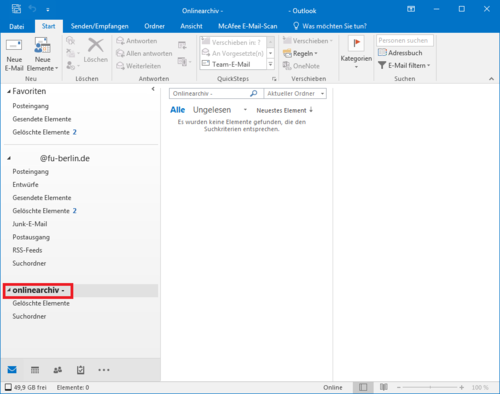Open the Kategorien flag menu
The width and height of the screenshot is (500, 394).
click(356, 53)
